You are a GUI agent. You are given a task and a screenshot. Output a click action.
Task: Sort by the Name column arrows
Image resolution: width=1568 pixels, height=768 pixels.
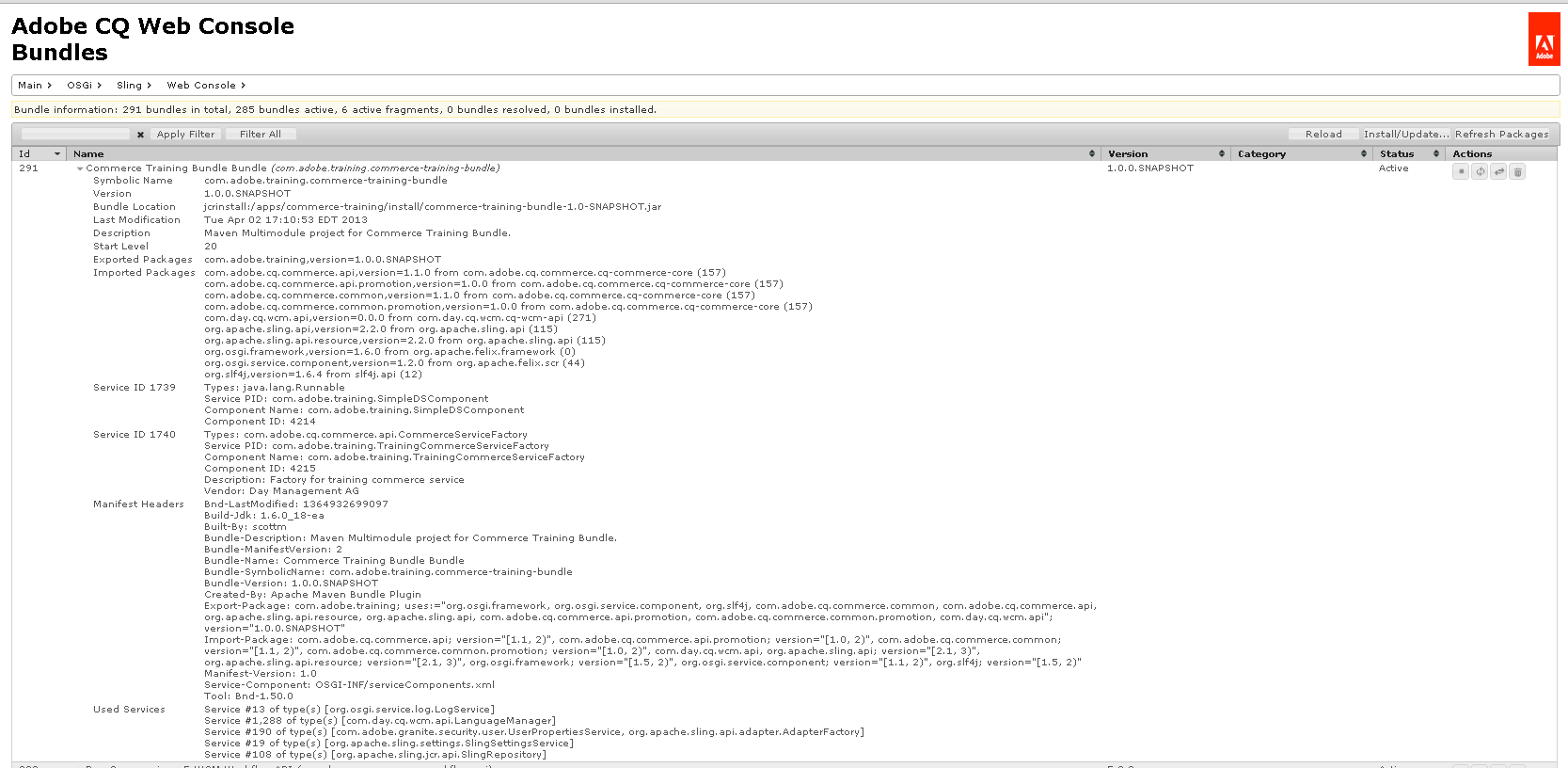point(1091,153)
